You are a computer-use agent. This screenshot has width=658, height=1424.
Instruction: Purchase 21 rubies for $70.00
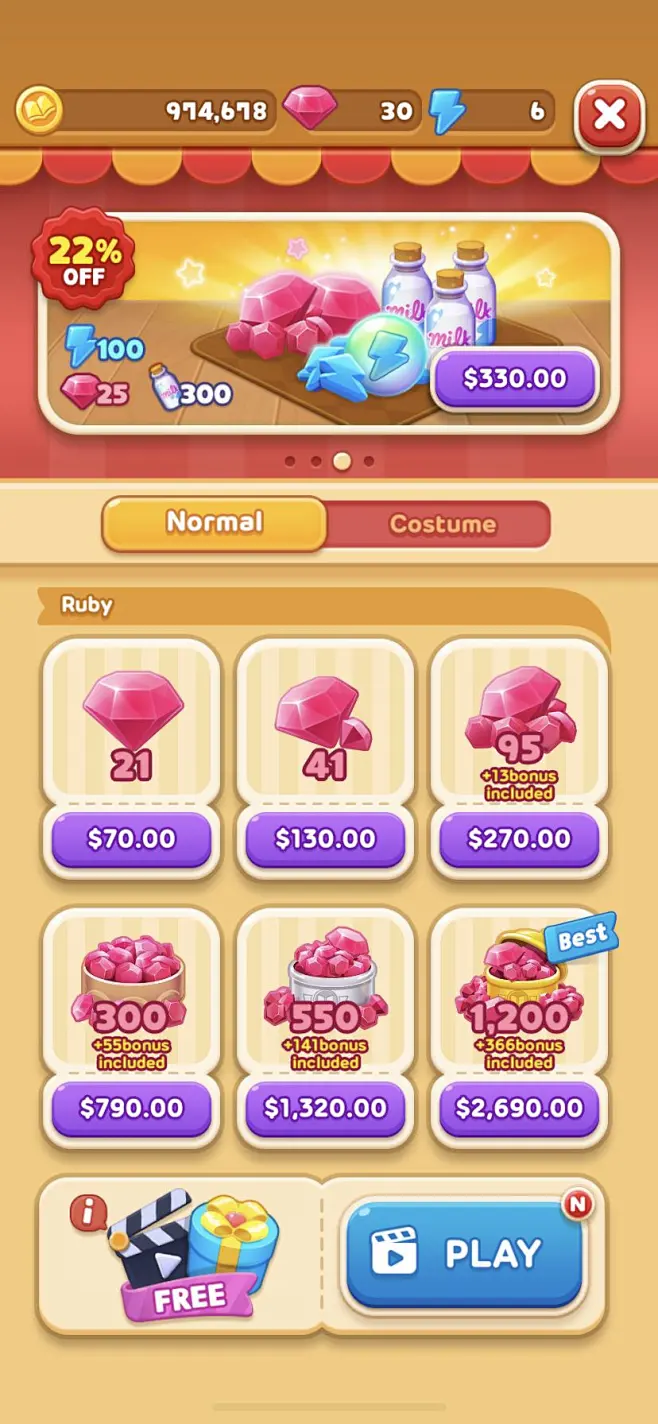[x=132, y=838]
